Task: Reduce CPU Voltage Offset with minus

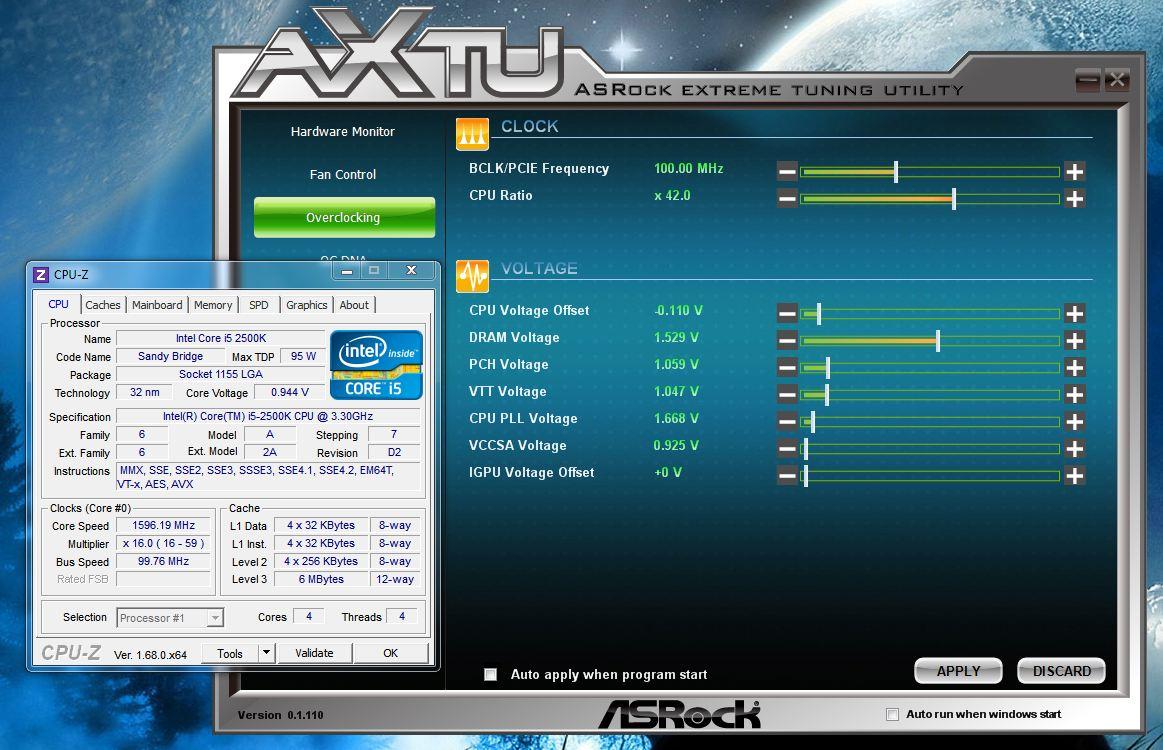Action: (787, 314)
